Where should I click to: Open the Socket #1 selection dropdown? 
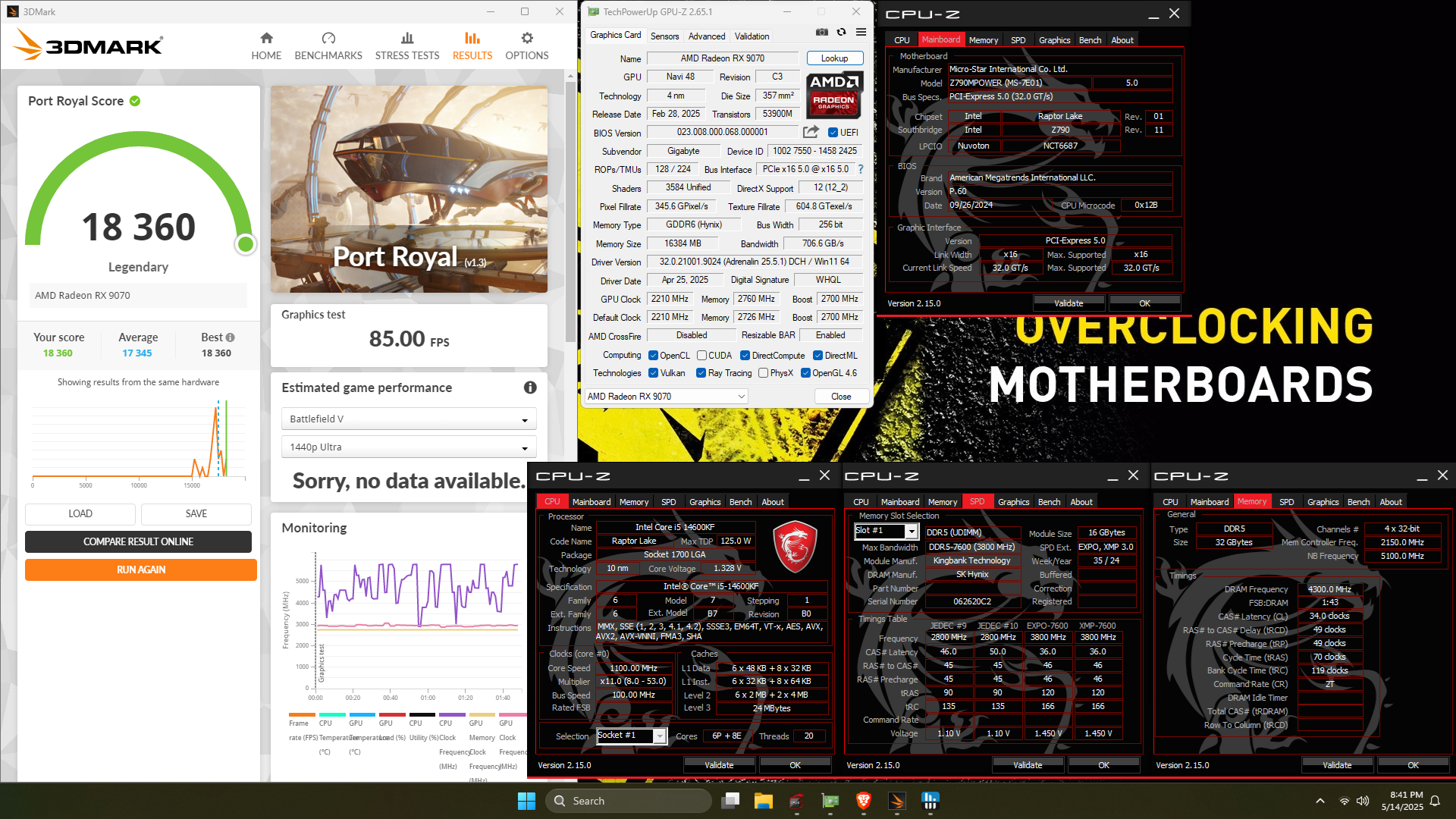[x=632, y=736]
